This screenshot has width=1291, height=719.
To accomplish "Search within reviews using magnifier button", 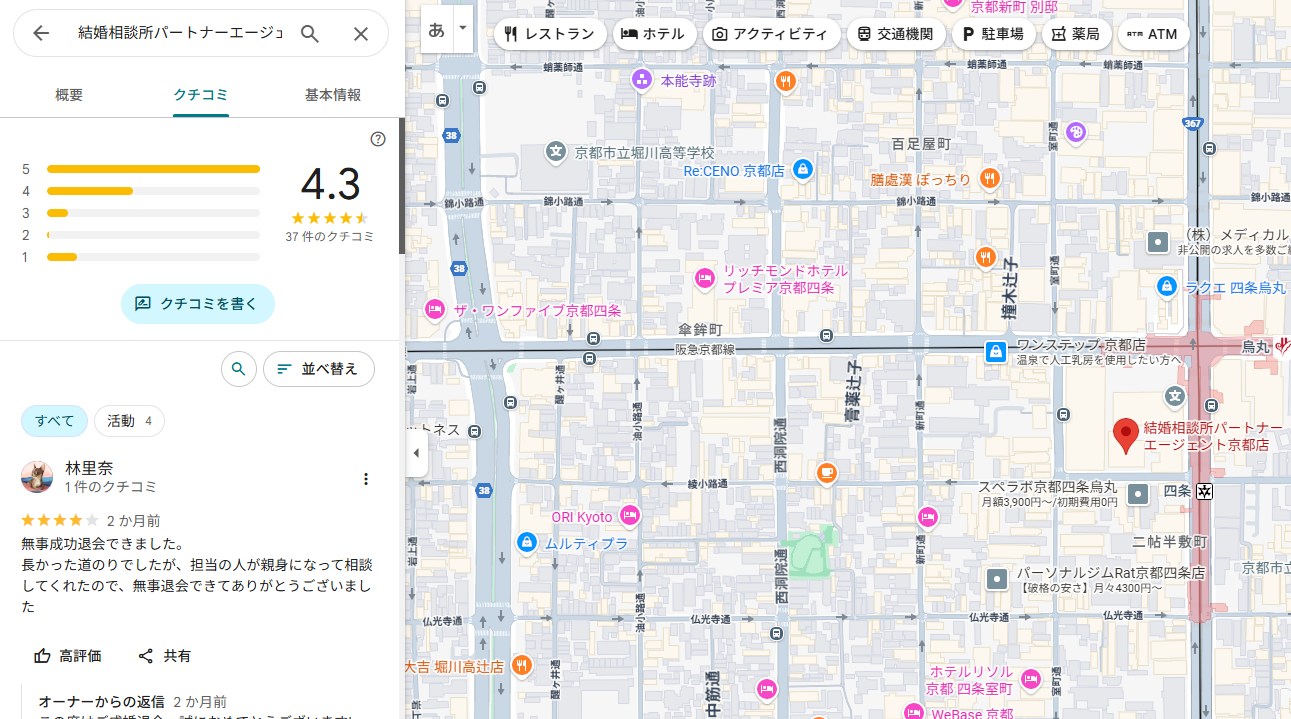I will [x=238, y=369].
